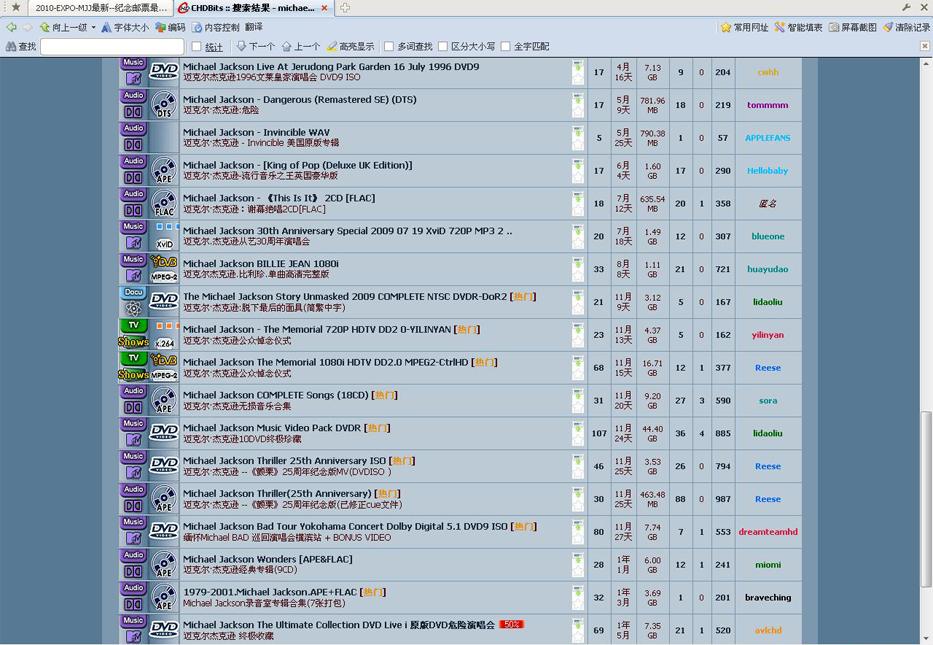Click the wrench settings icon
Viewport: 933px width, 645px height.
pyautogui.click(x=906, y=7)
